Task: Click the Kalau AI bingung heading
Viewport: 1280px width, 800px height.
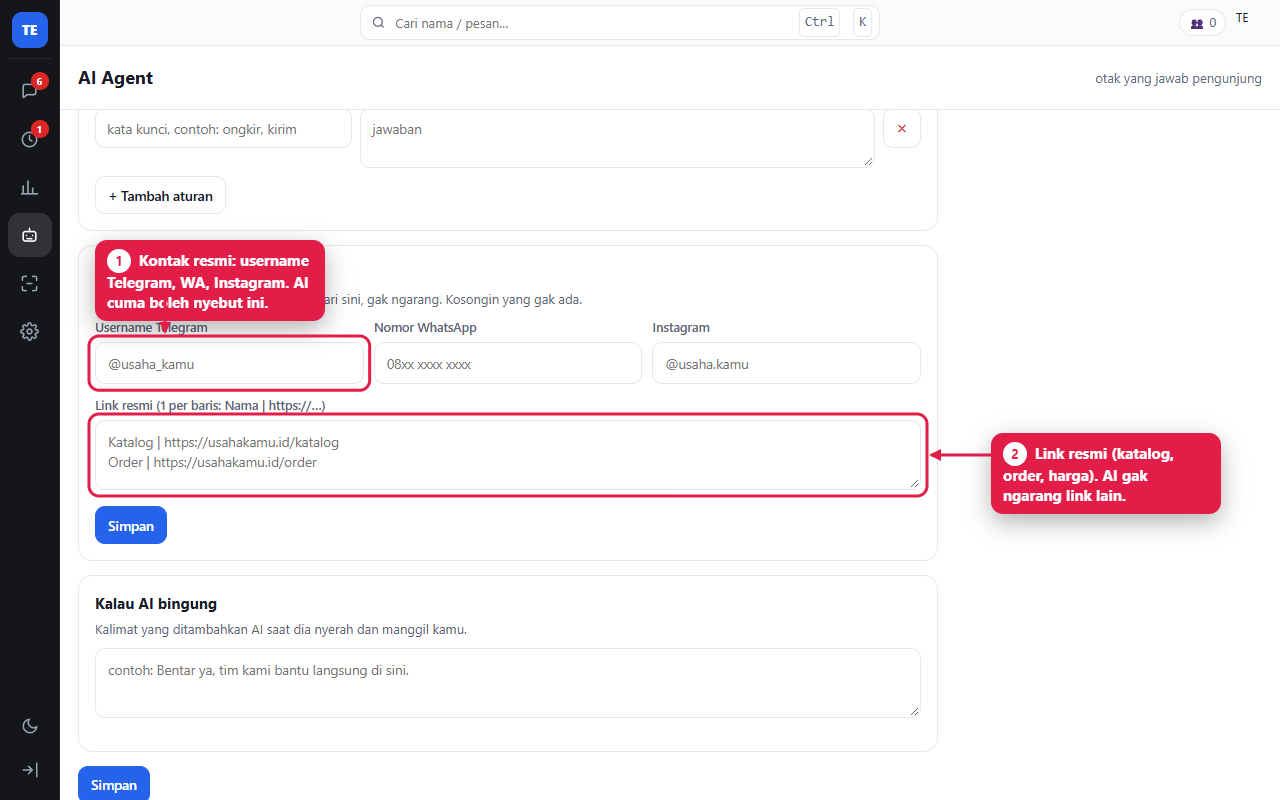Action: 156,604
